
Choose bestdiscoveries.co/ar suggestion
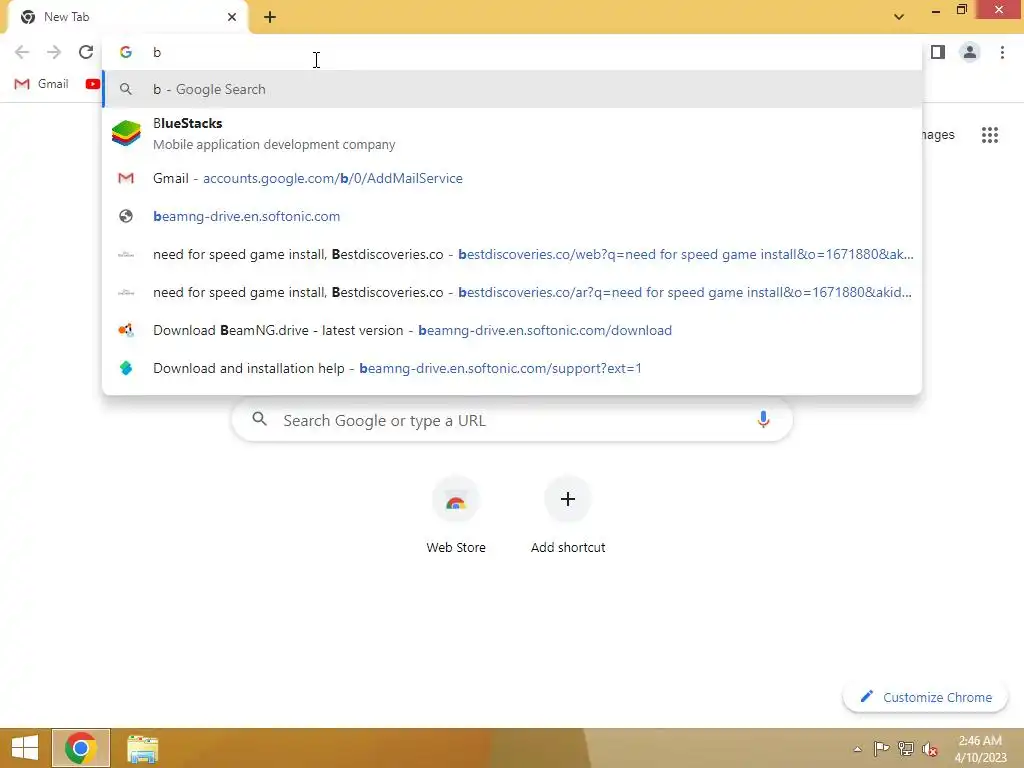point(512,292)
